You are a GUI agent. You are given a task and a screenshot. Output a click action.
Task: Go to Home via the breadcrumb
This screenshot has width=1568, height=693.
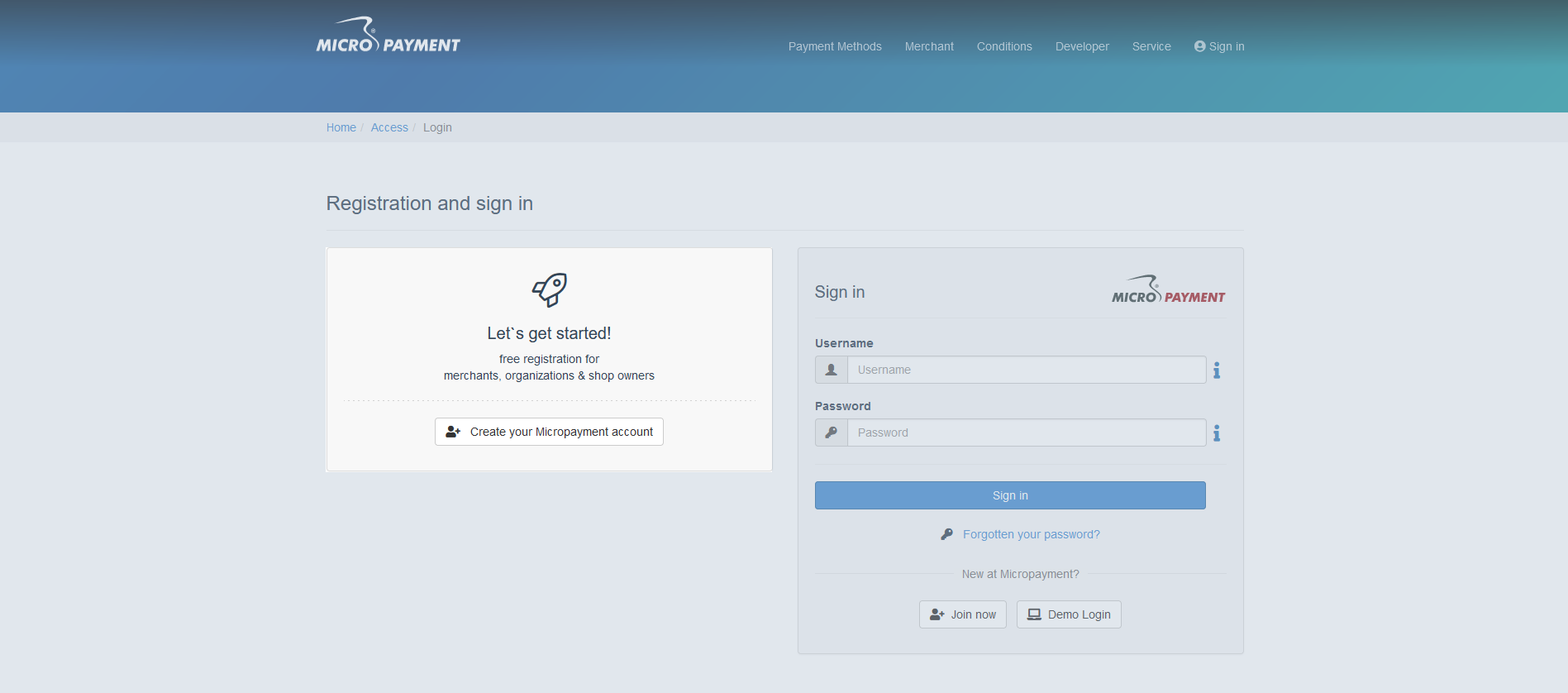341,127
